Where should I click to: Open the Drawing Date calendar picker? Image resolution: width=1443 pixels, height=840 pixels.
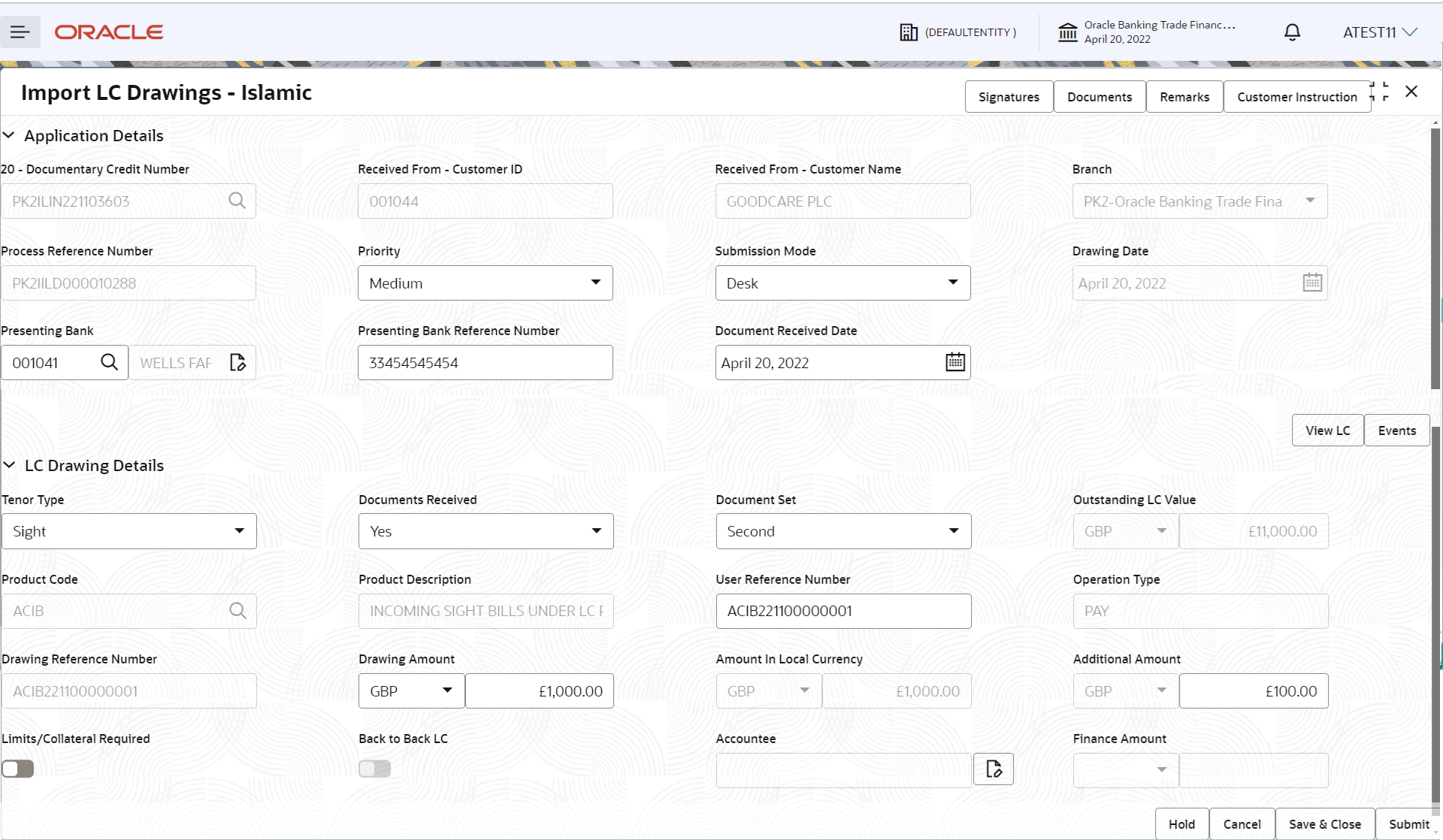pos(1311,282)
